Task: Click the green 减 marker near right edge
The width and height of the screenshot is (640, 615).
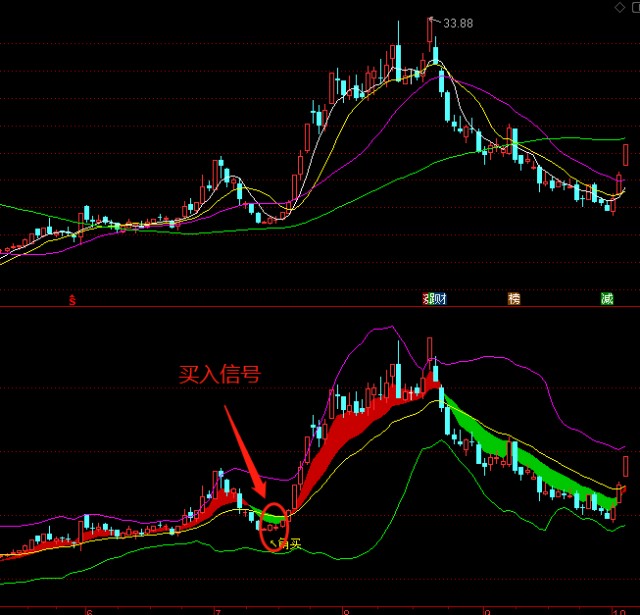Action: click(607, 299)
